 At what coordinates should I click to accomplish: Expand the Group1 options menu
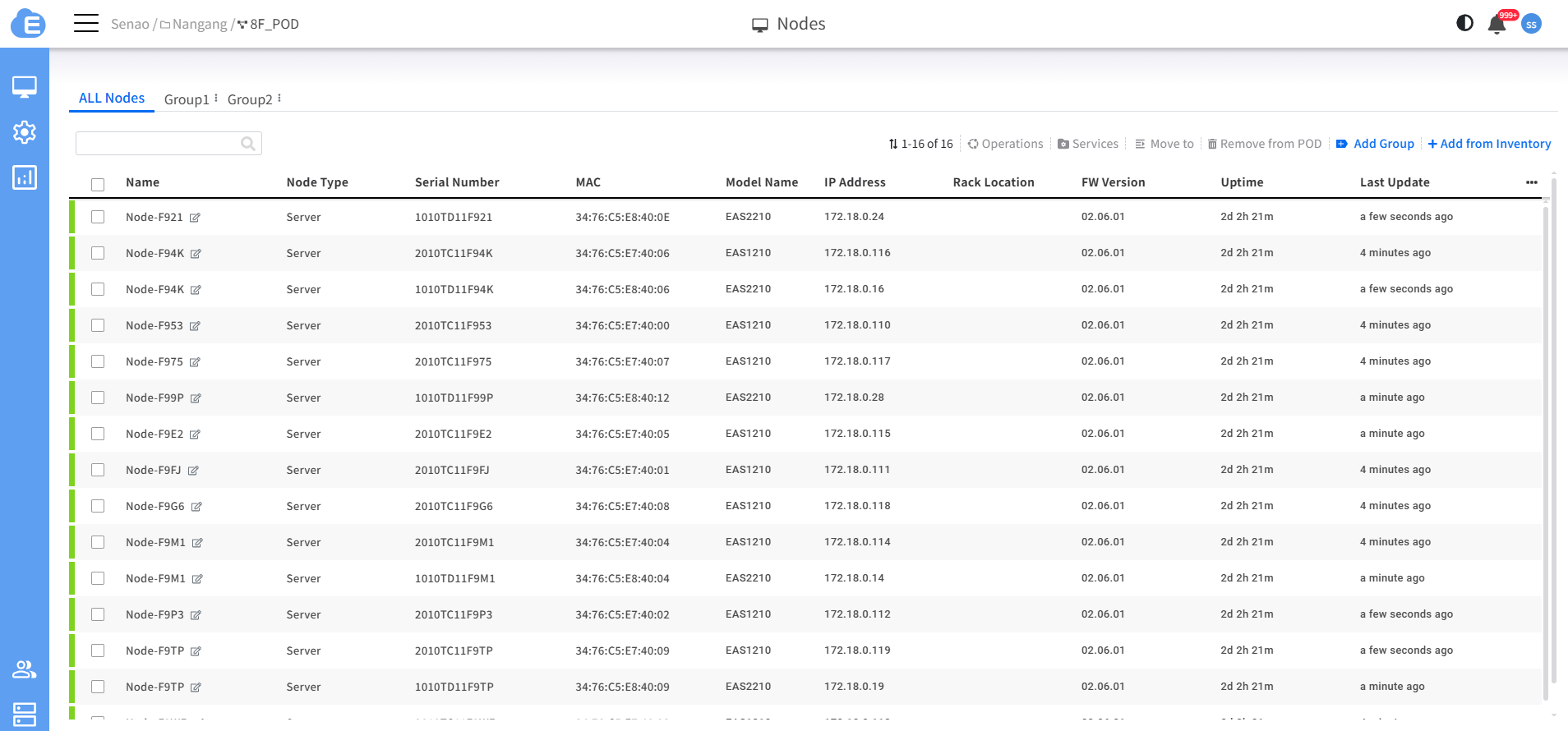tap(216, 99)
